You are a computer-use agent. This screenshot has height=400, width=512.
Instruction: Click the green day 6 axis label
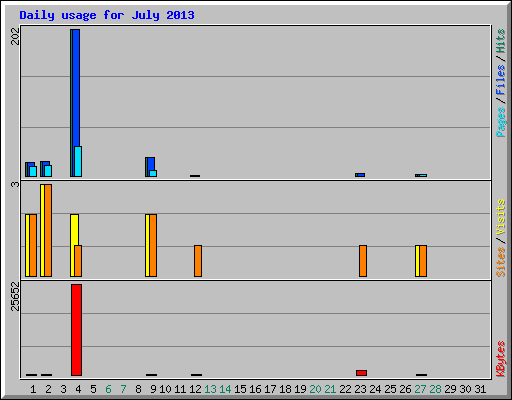pos(108,389)
